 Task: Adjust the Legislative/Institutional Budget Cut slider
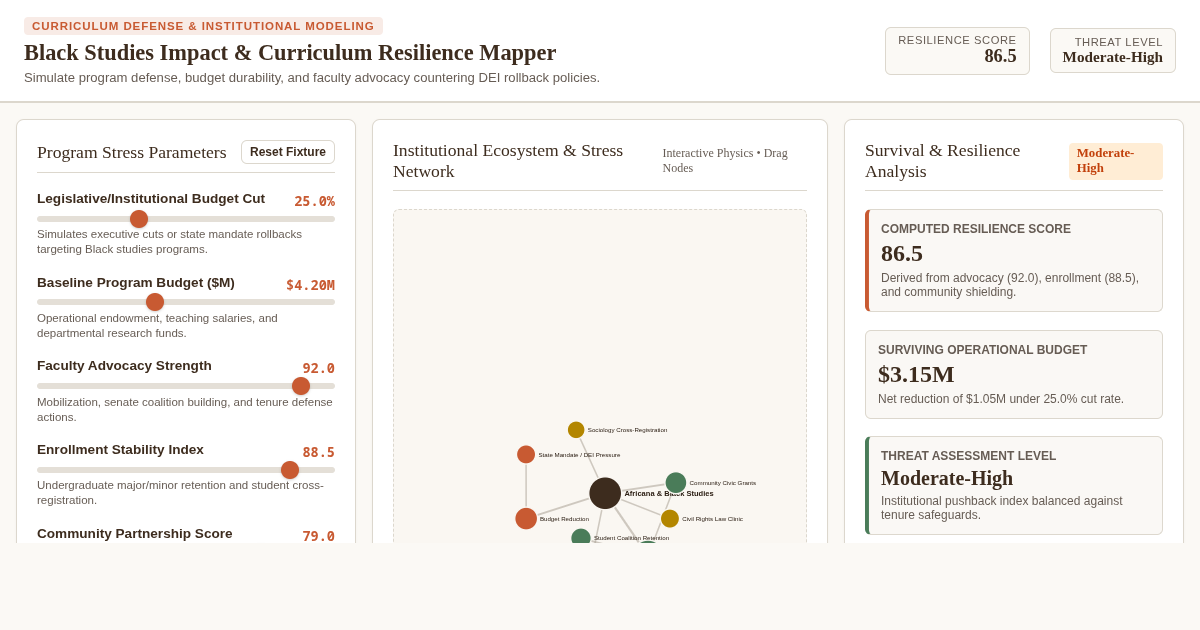186,219
